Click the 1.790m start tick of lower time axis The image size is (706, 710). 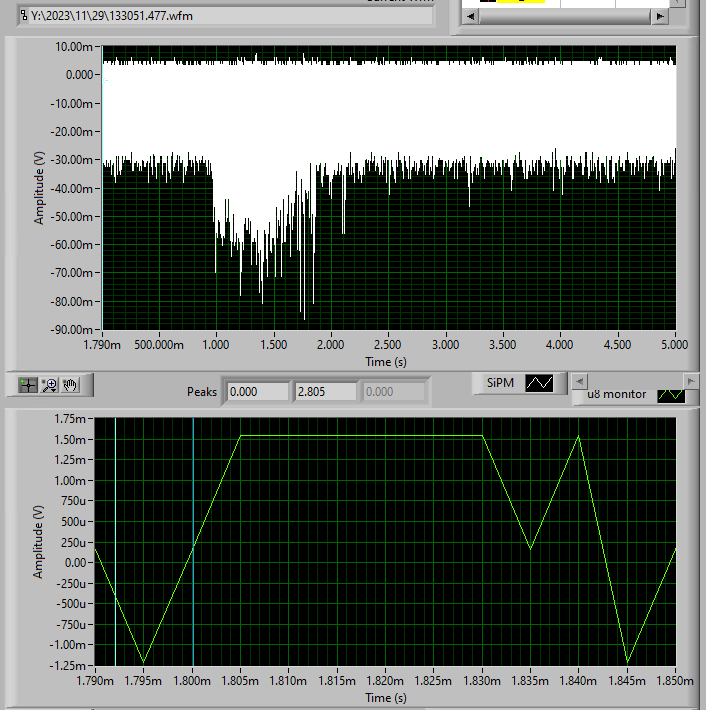95,681
